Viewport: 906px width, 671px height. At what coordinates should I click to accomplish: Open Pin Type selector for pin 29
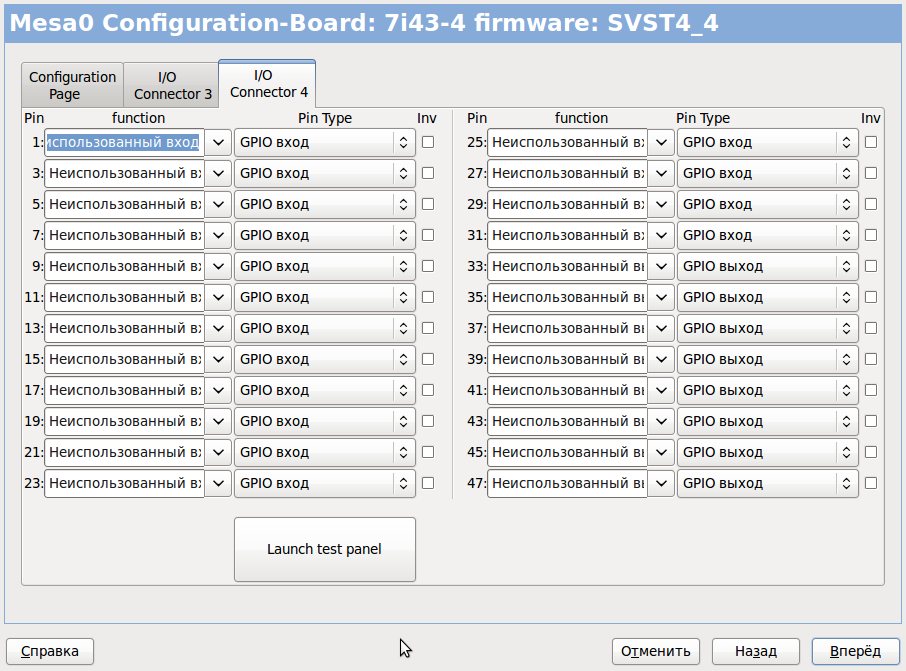(768, 205)
